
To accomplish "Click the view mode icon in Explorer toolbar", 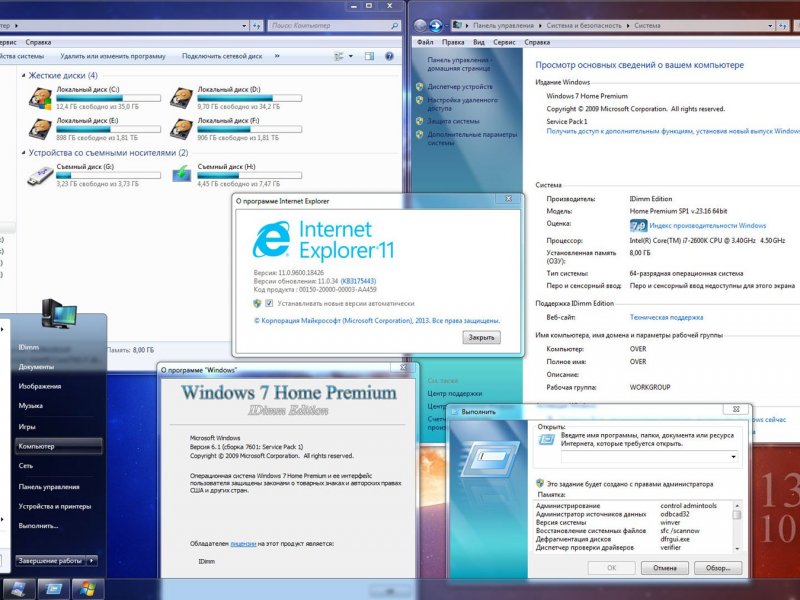I will tap(339, 57).
